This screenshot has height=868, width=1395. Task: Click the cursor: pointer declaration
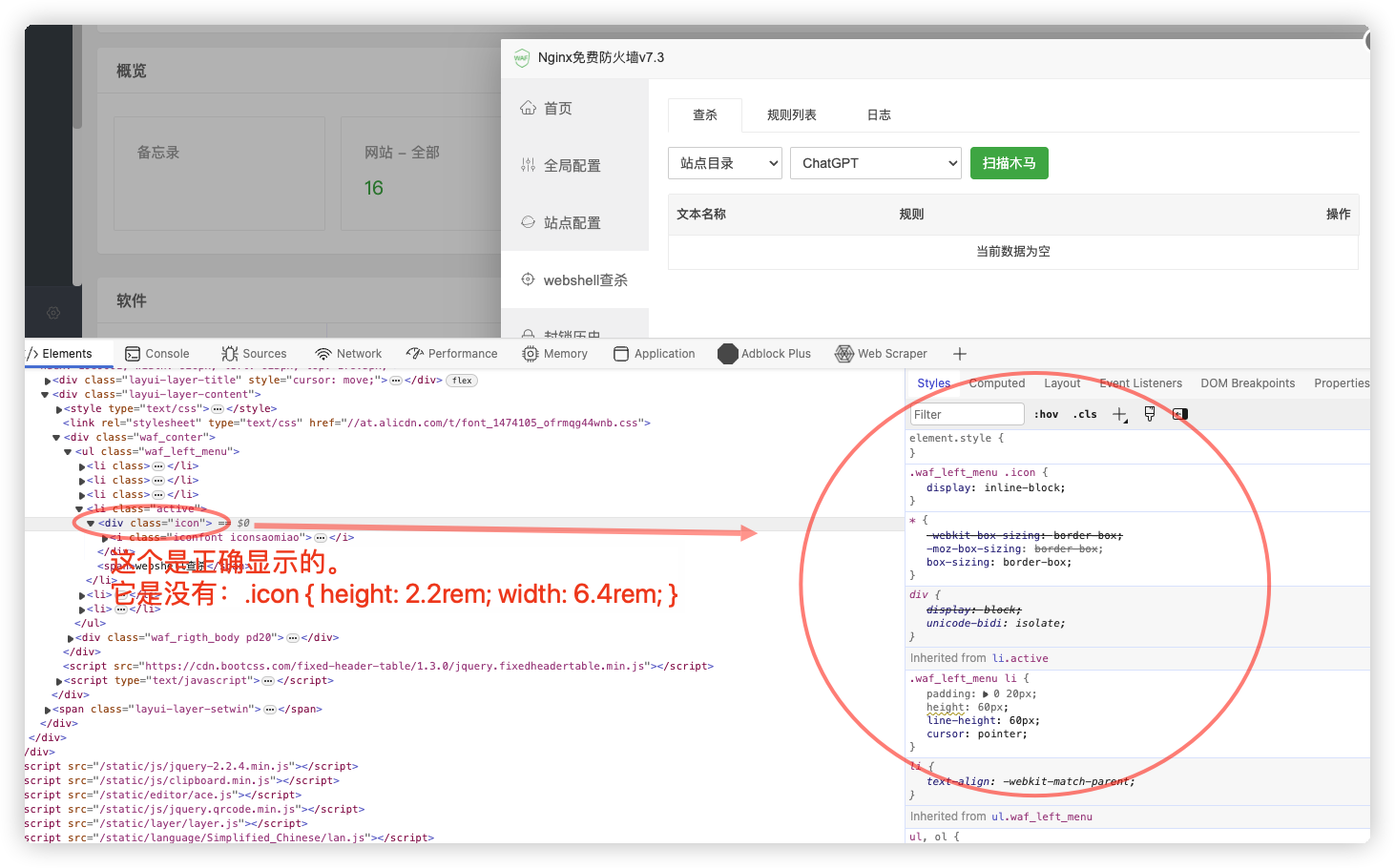pyautogui.click(x=977, y=734)
